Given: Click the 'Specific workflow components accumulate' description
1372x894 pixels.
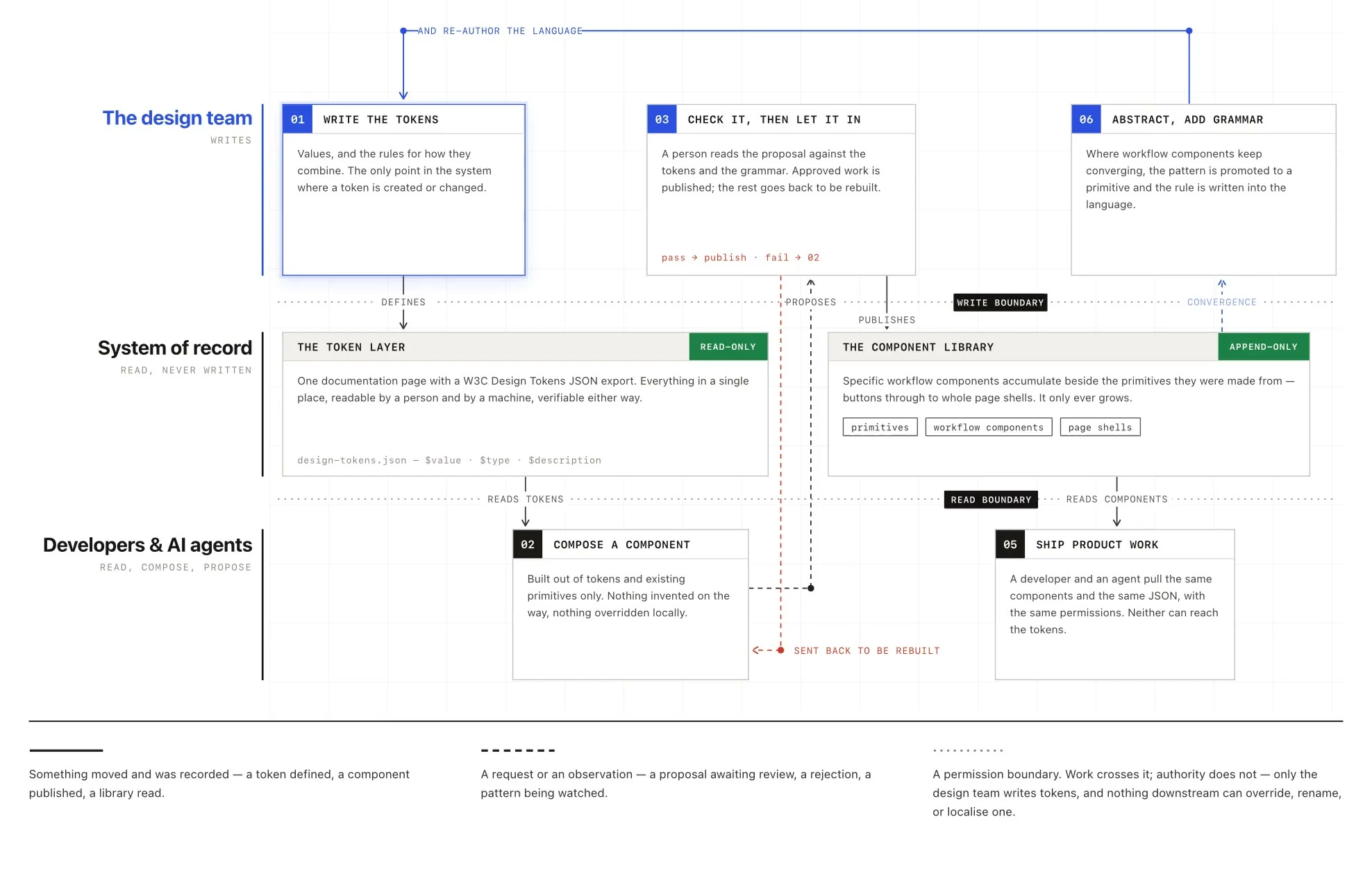Looking at the screenshot, I should [x=1069, y=389].
